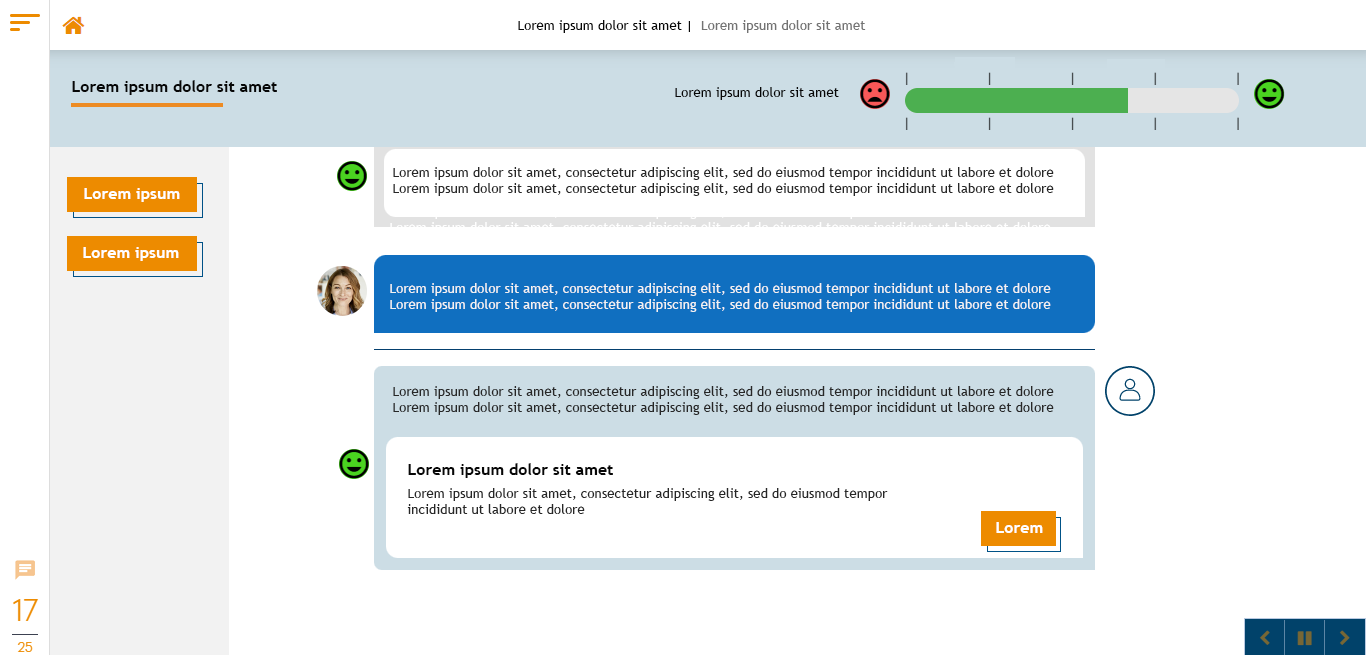Go to the home icon

[x=73, y=25]
